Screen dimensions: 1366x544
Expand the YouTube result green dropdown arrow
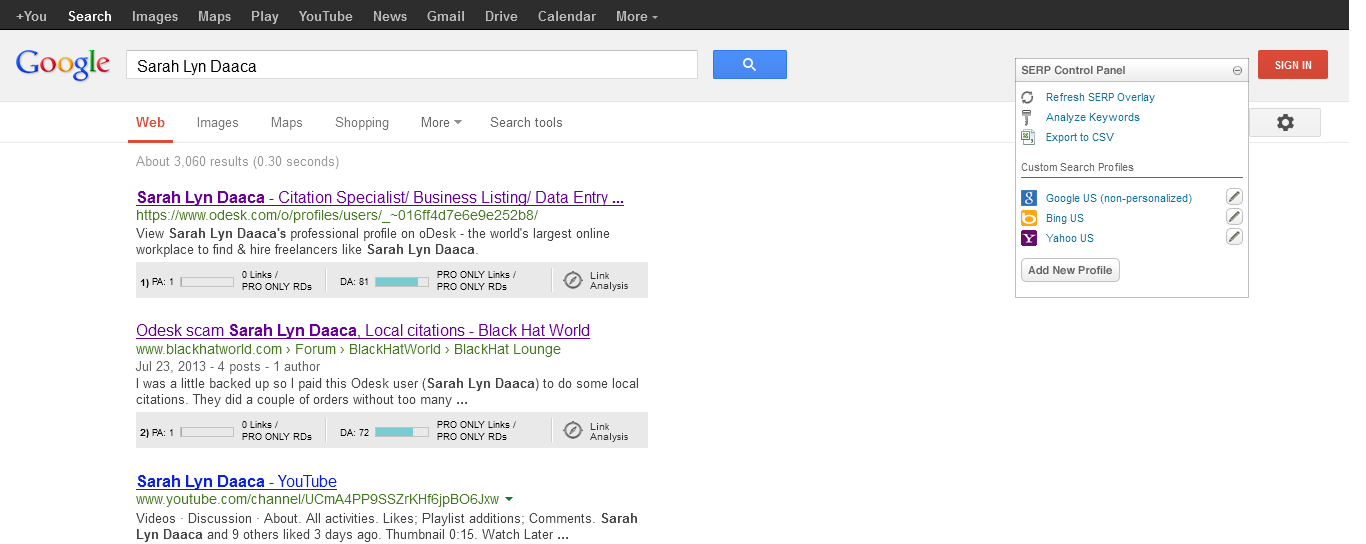tap(509, 499)
